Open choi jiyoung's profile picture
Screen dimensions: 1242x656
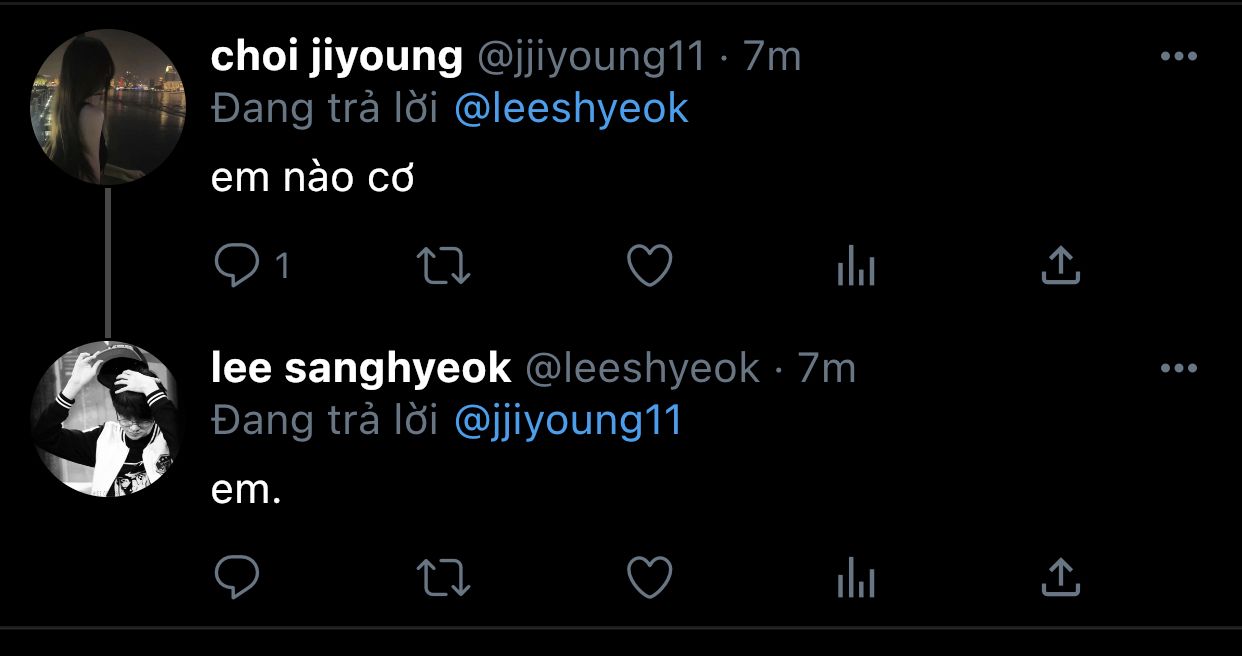108,106
